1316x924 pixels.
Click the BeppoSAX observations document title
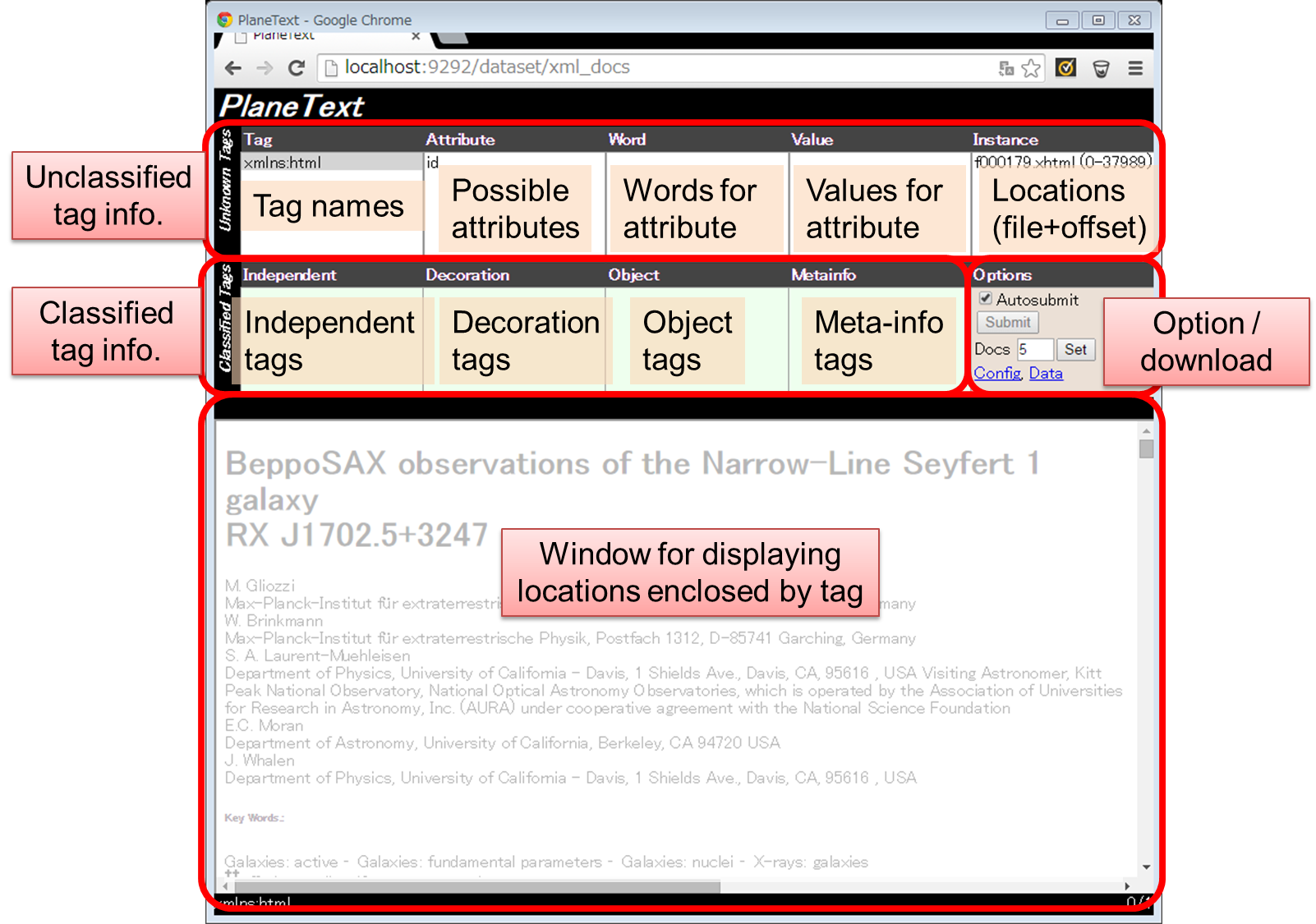(633, 499)
